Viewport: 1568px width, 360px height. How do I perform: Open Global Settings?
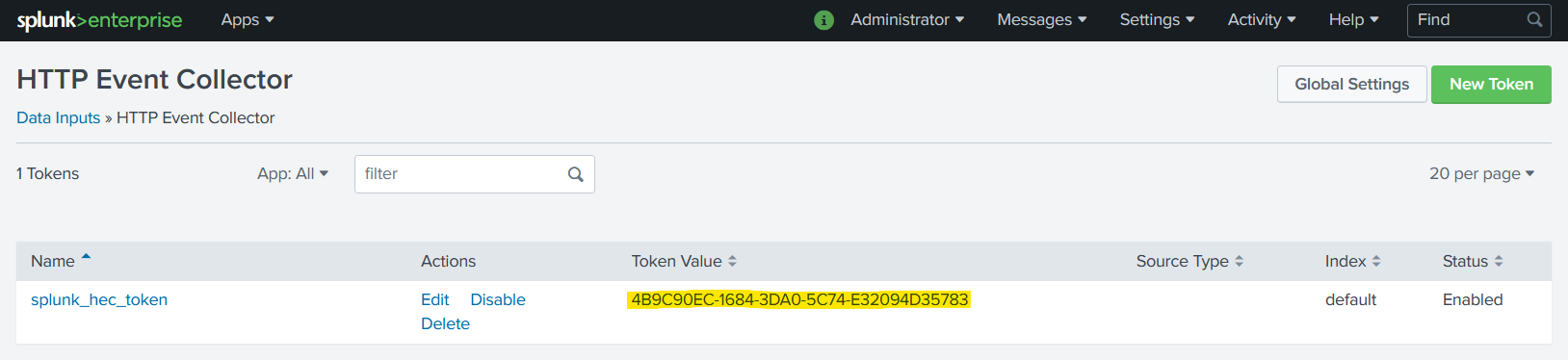(1351, 85)
